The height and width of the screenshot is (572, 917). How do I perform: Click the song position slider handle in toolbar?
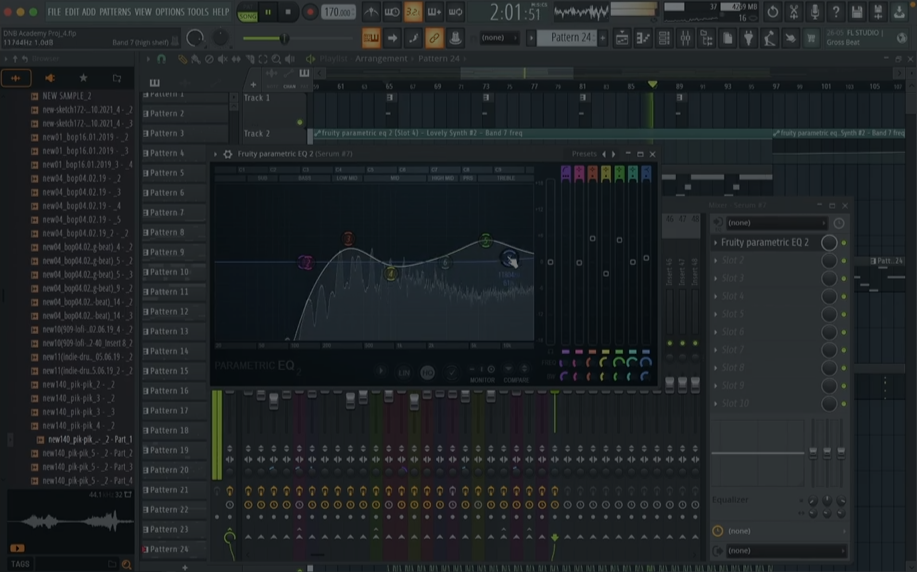(x=284, y=39)
